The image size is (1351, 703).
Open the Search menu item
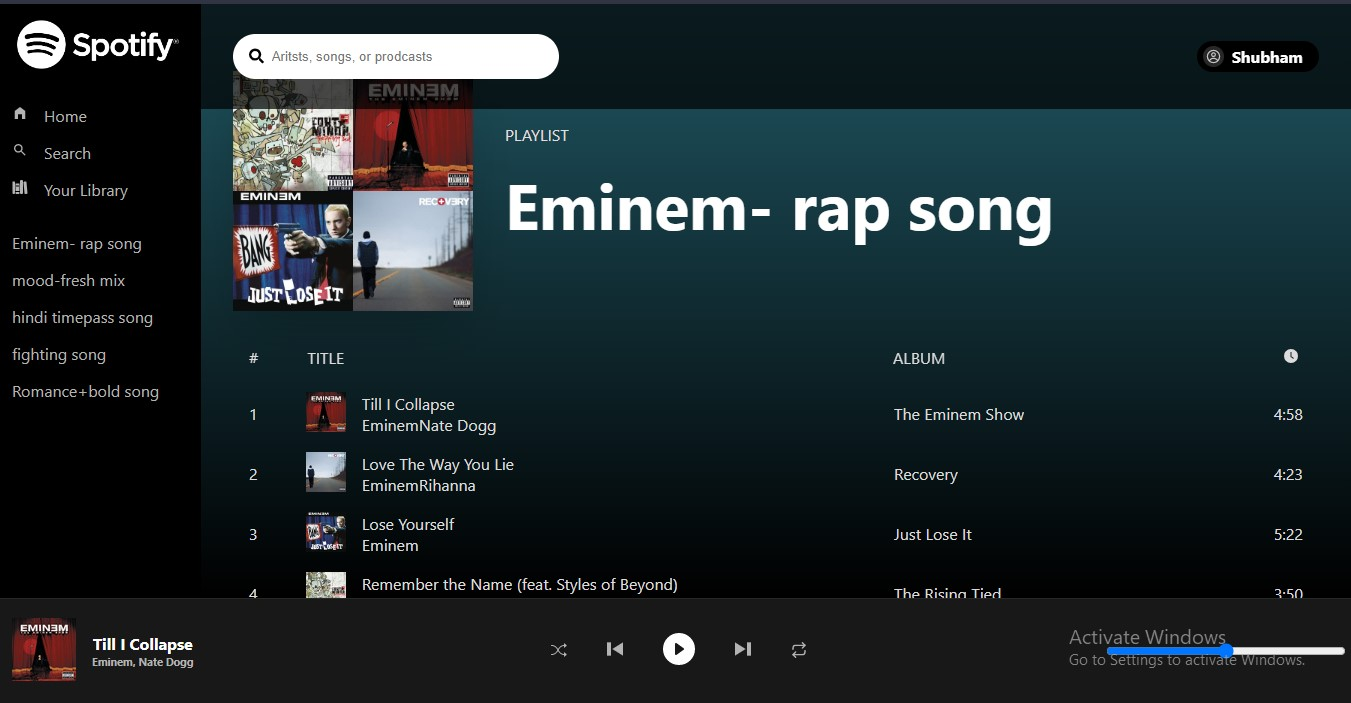click(67, 154)
